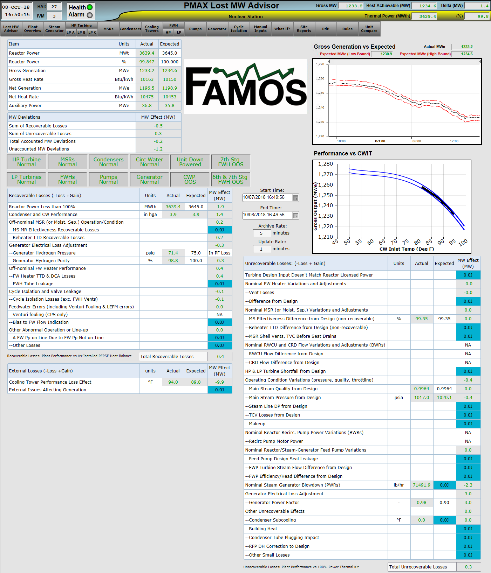The height and width of the screenshot is (573, 491).
Task: Open the Cooling Towers toolbar page
Action: tap(152, 29)
